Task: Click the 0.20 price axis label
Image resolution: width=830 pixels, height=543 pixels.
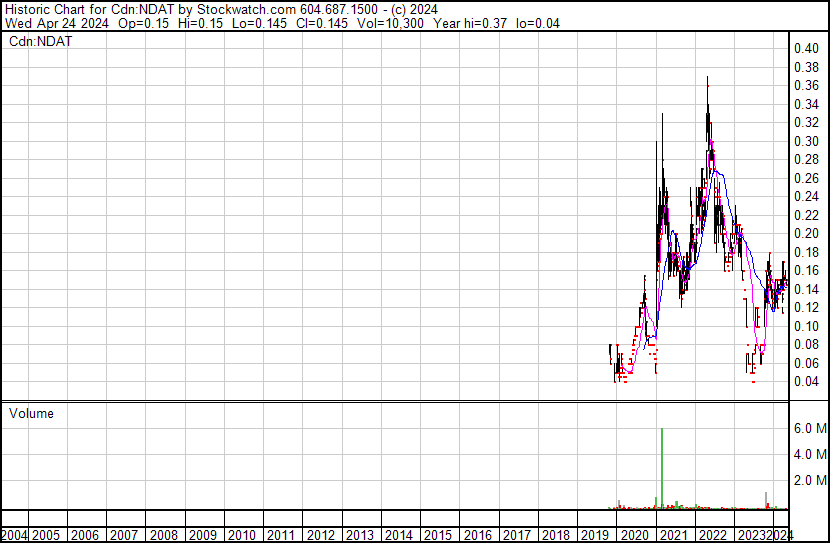Action: tap(806, 233)
